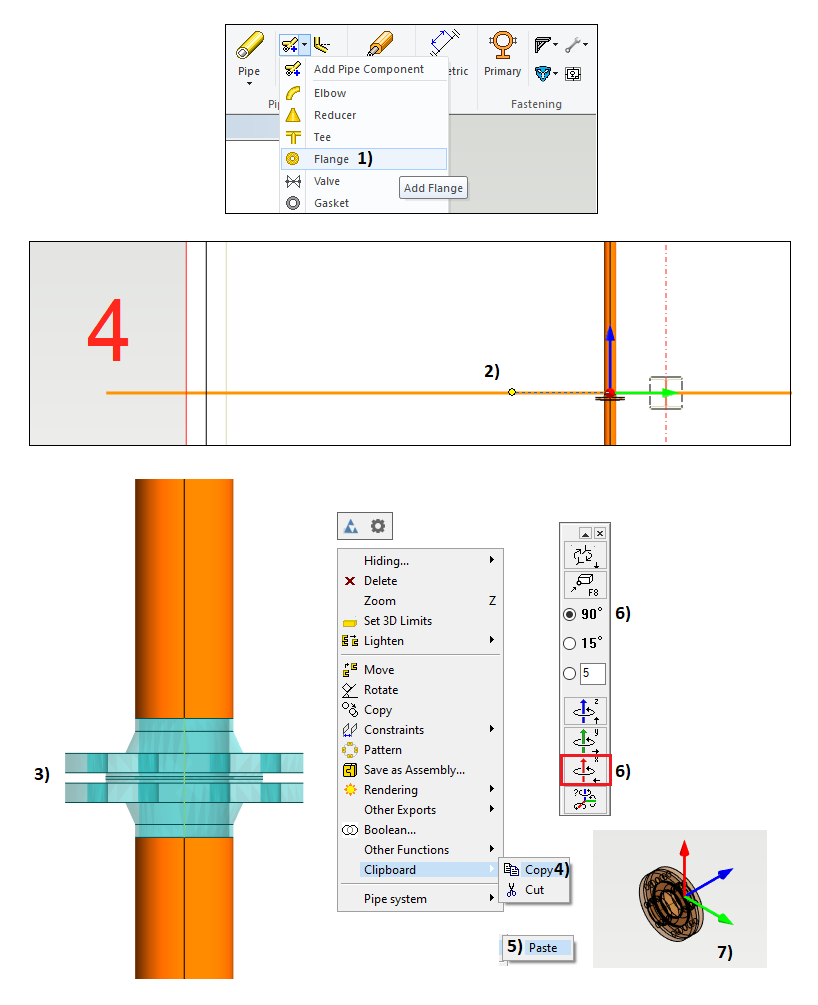Viewport: 818px width, 1005px height.
Task: Click Boolean... in the context menu
Action: [x=420, y=829]
